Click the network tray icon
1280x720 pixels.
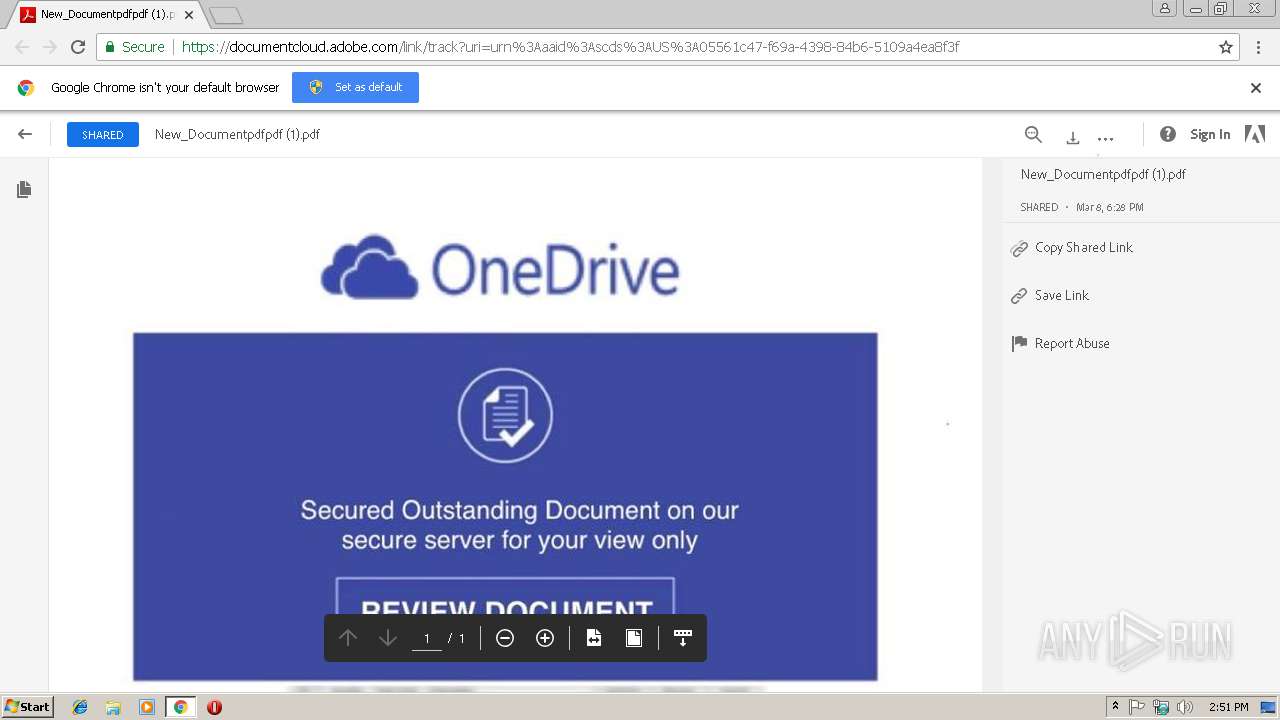(1161, 707)
